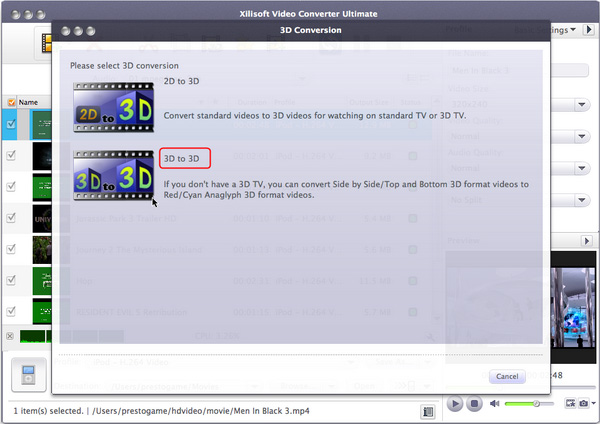Select the "2D to 3D" text option

click(x=181, y=81)
